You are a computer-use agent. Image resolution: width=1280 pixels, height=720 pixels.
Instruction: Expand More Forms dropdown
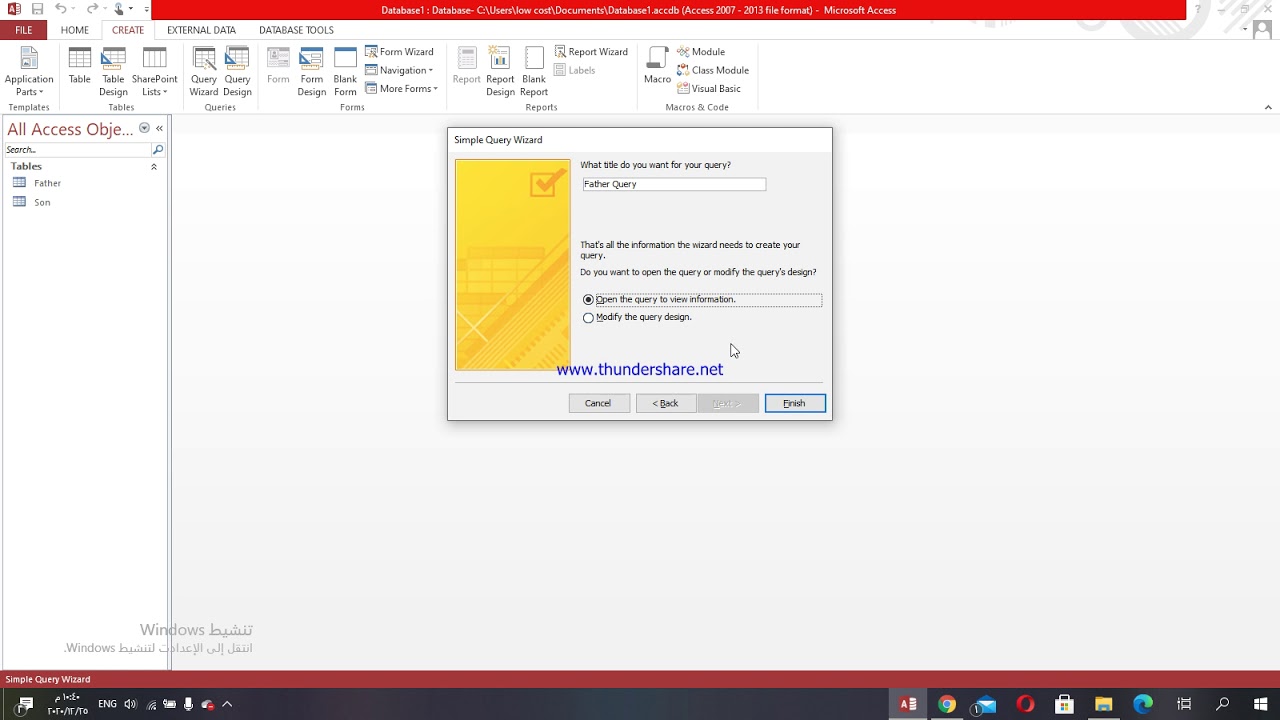401,89
